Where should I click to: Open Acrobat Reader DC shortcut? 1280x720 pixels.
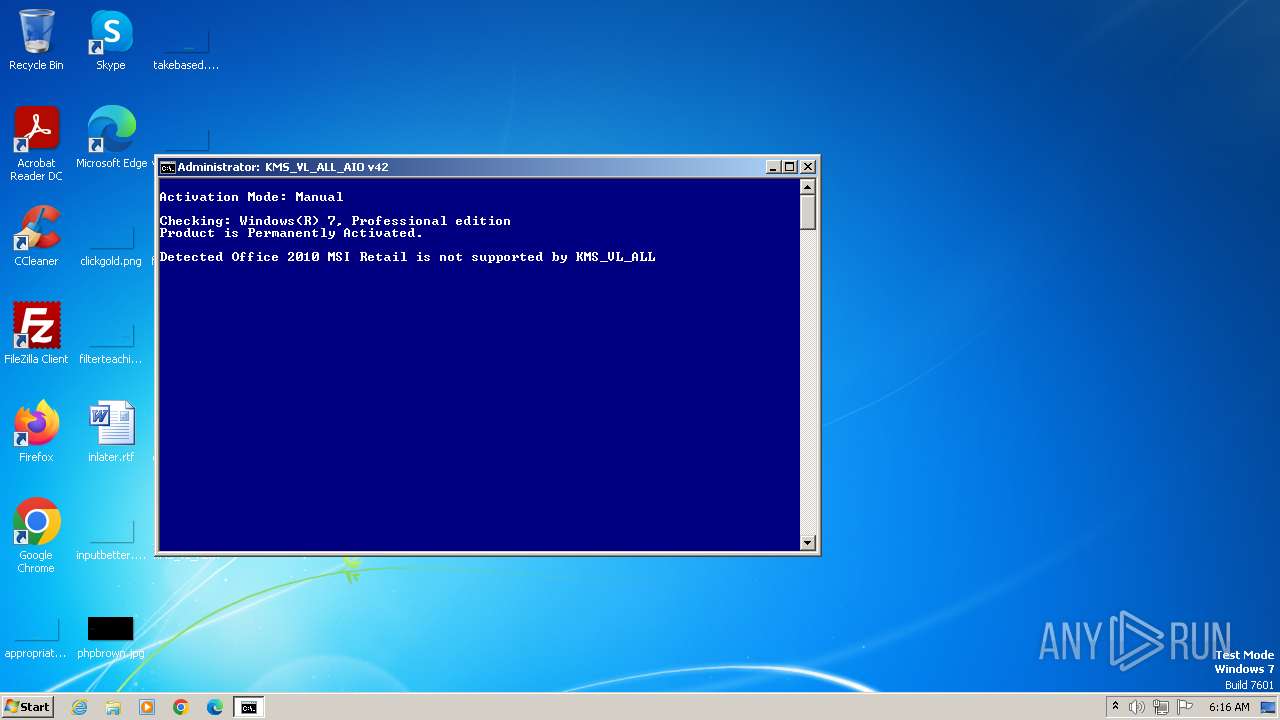tap(36, 144)
